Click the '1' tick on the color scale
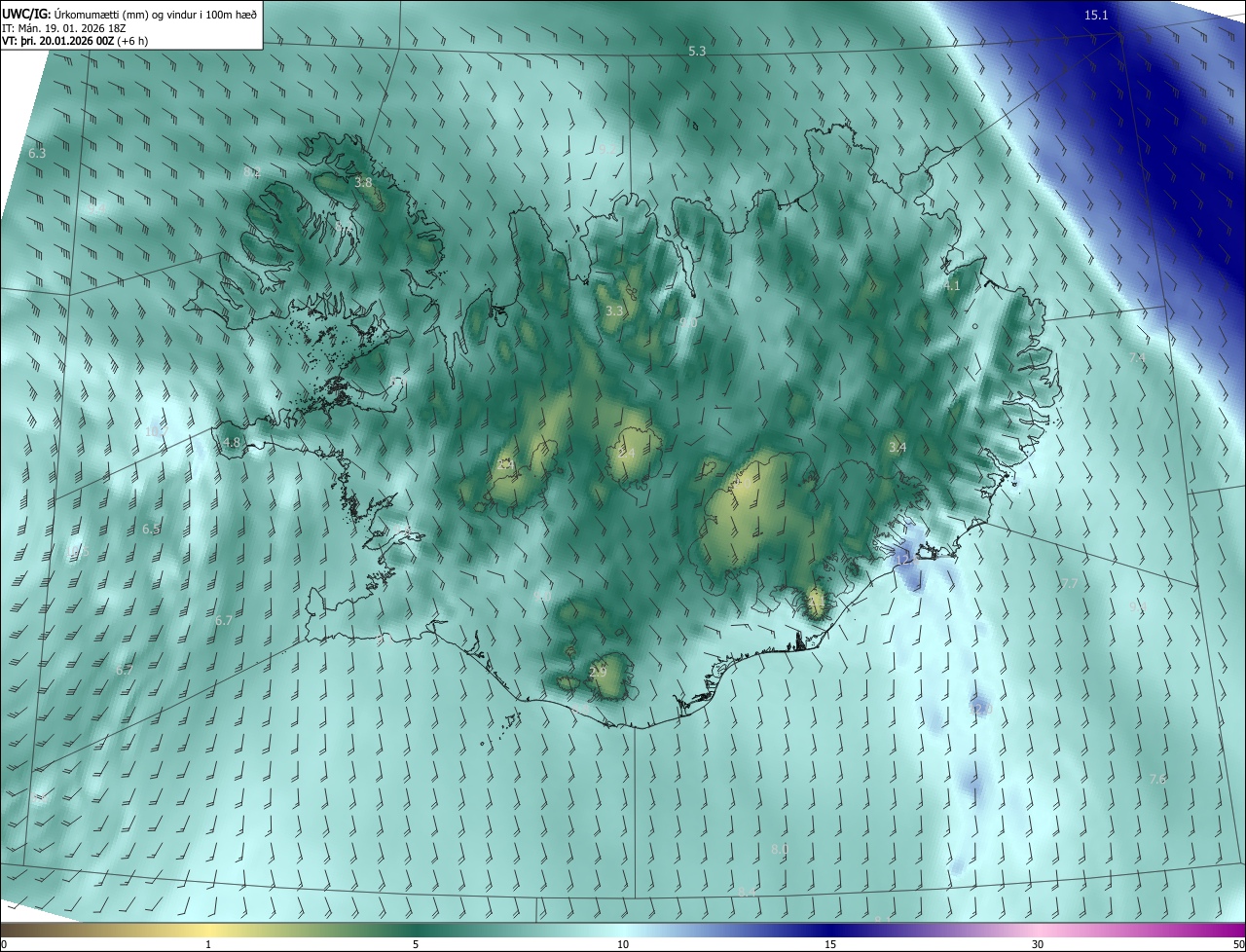 [208, 944]
